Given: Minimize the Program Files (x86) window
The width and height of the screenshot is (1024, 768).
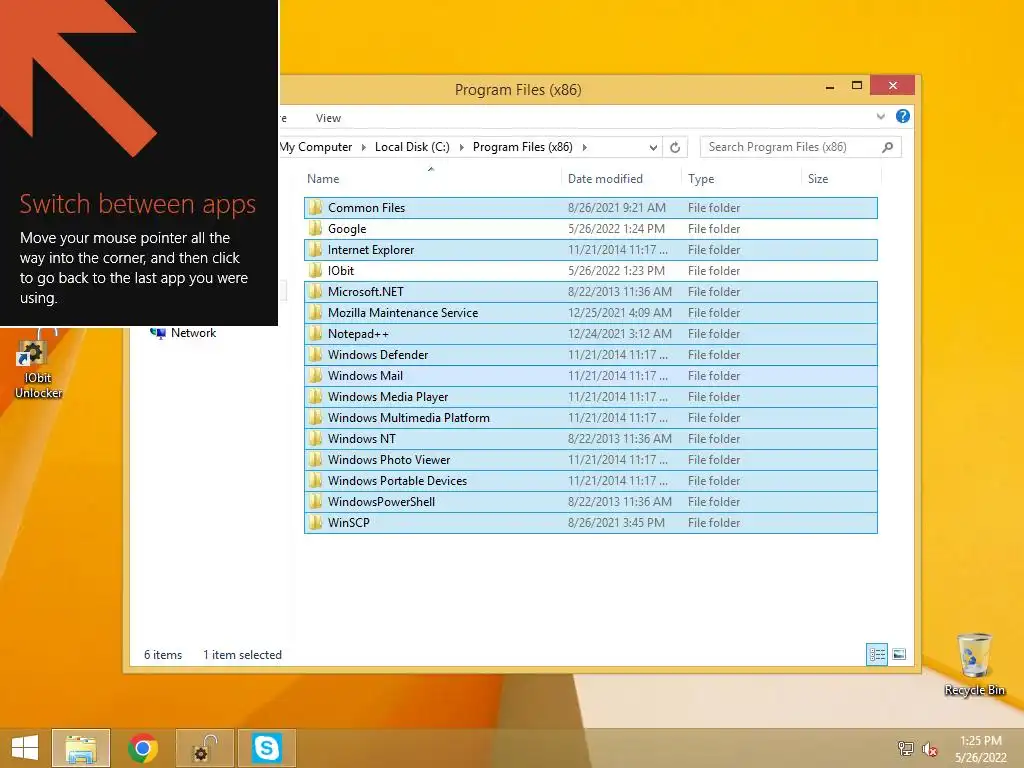Looking at the screenshot, I should (829, 86).
